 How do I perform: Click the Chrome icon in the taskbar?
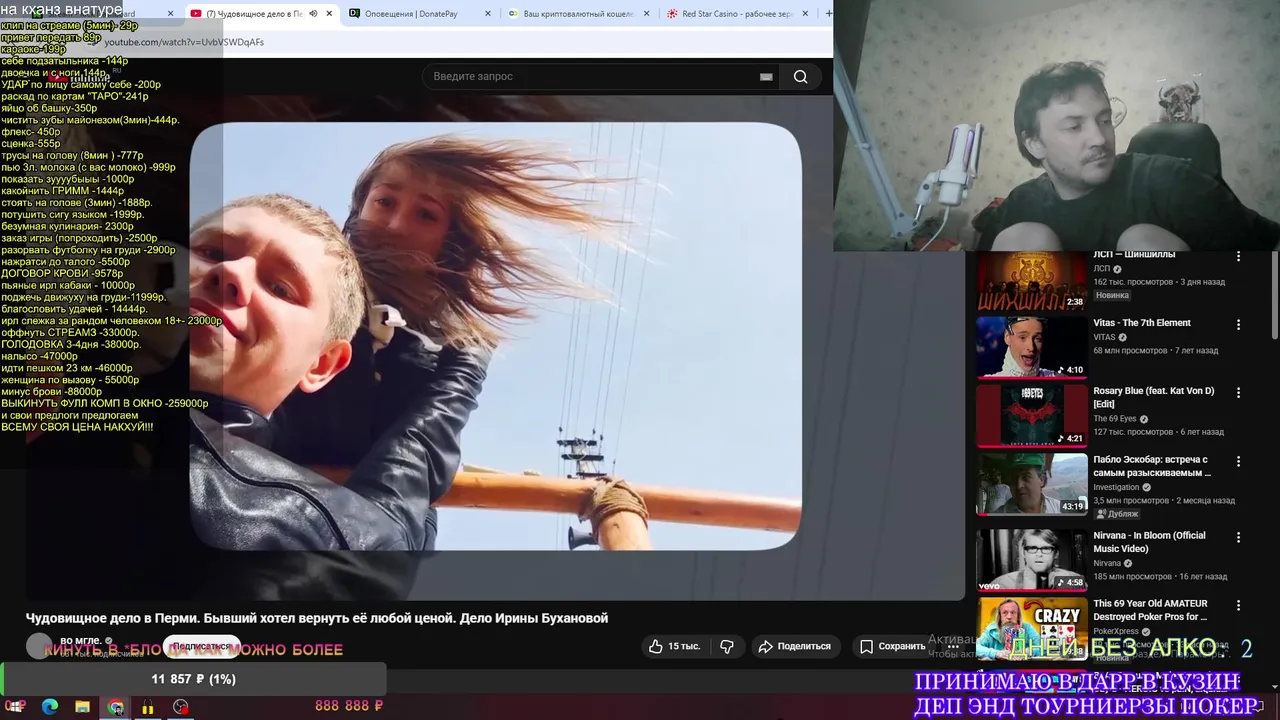[116, 707]
